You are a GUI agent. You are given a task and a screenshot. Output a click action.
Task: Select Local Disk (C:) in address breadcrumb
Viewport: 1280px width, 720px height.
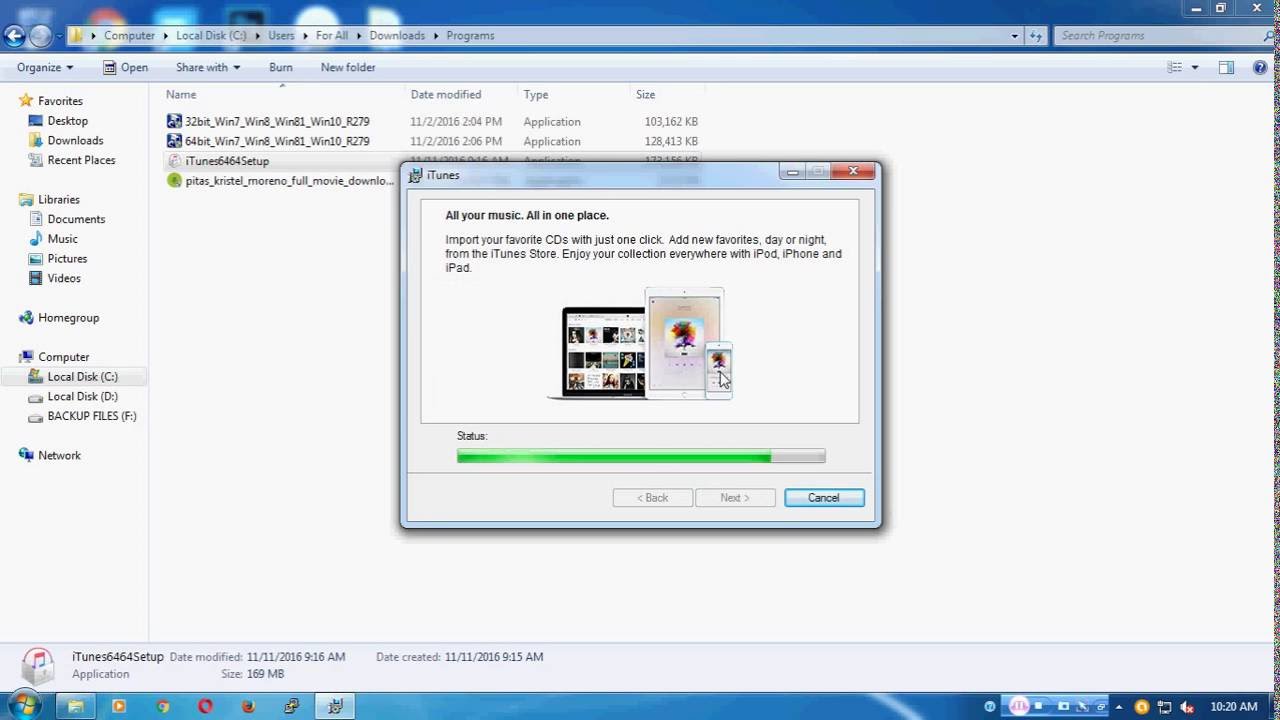coord(211,36)
